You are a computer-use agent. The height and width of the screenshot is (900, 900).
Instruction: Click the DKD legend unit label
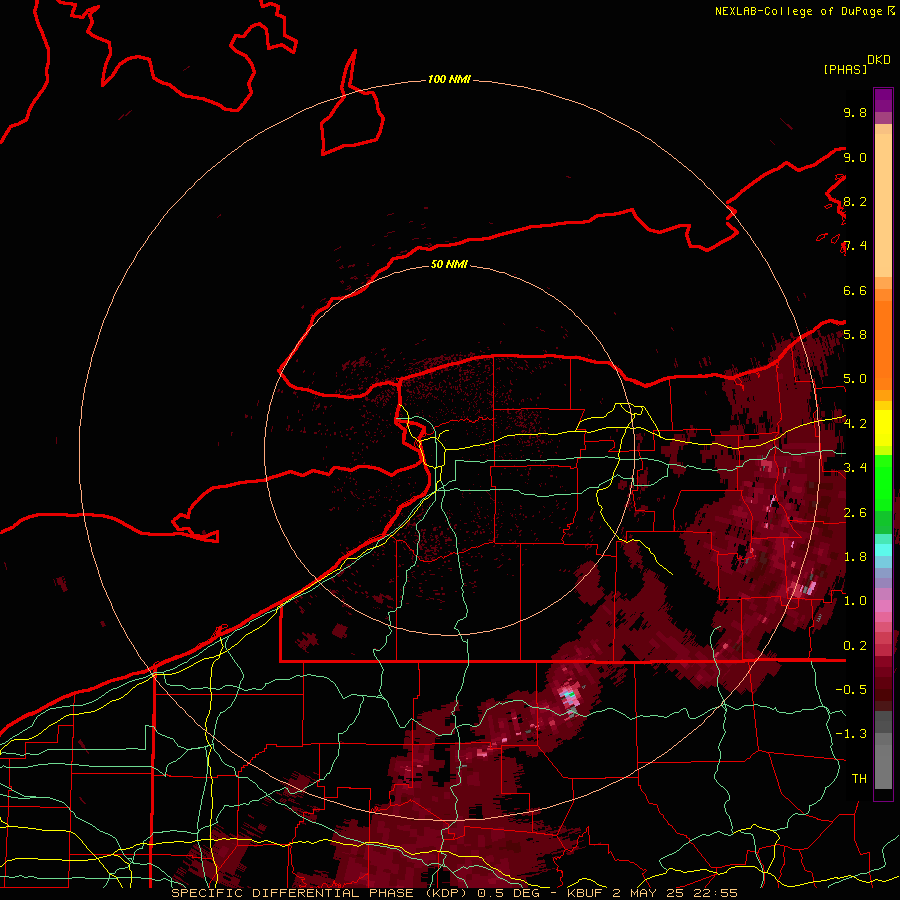[879, 60]
